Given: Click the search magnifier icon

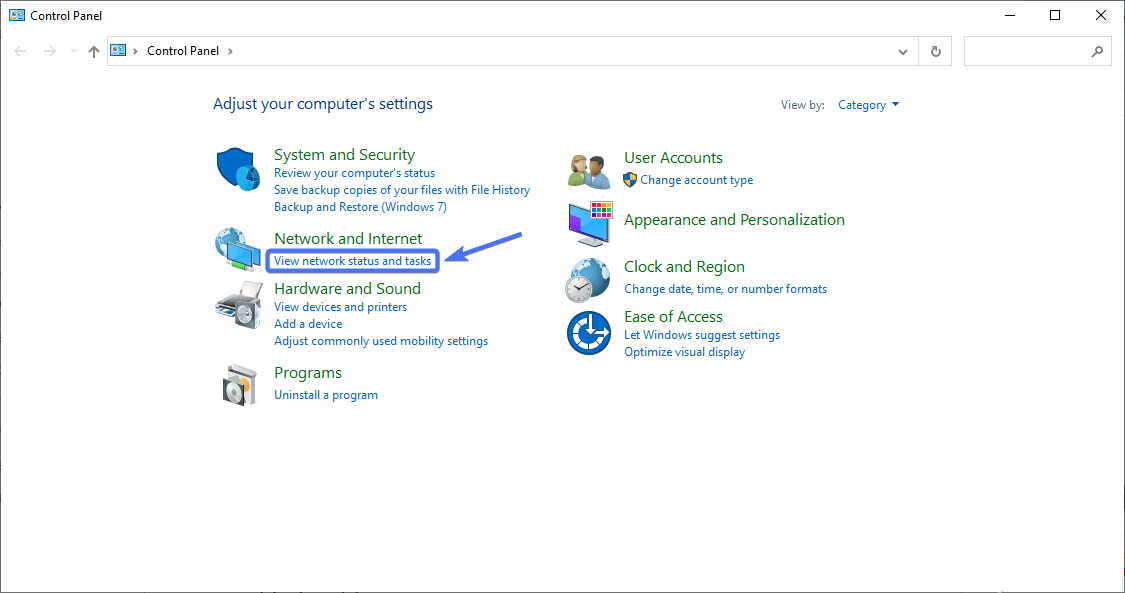Looking at the screenshot, I should click(1097, 52).
